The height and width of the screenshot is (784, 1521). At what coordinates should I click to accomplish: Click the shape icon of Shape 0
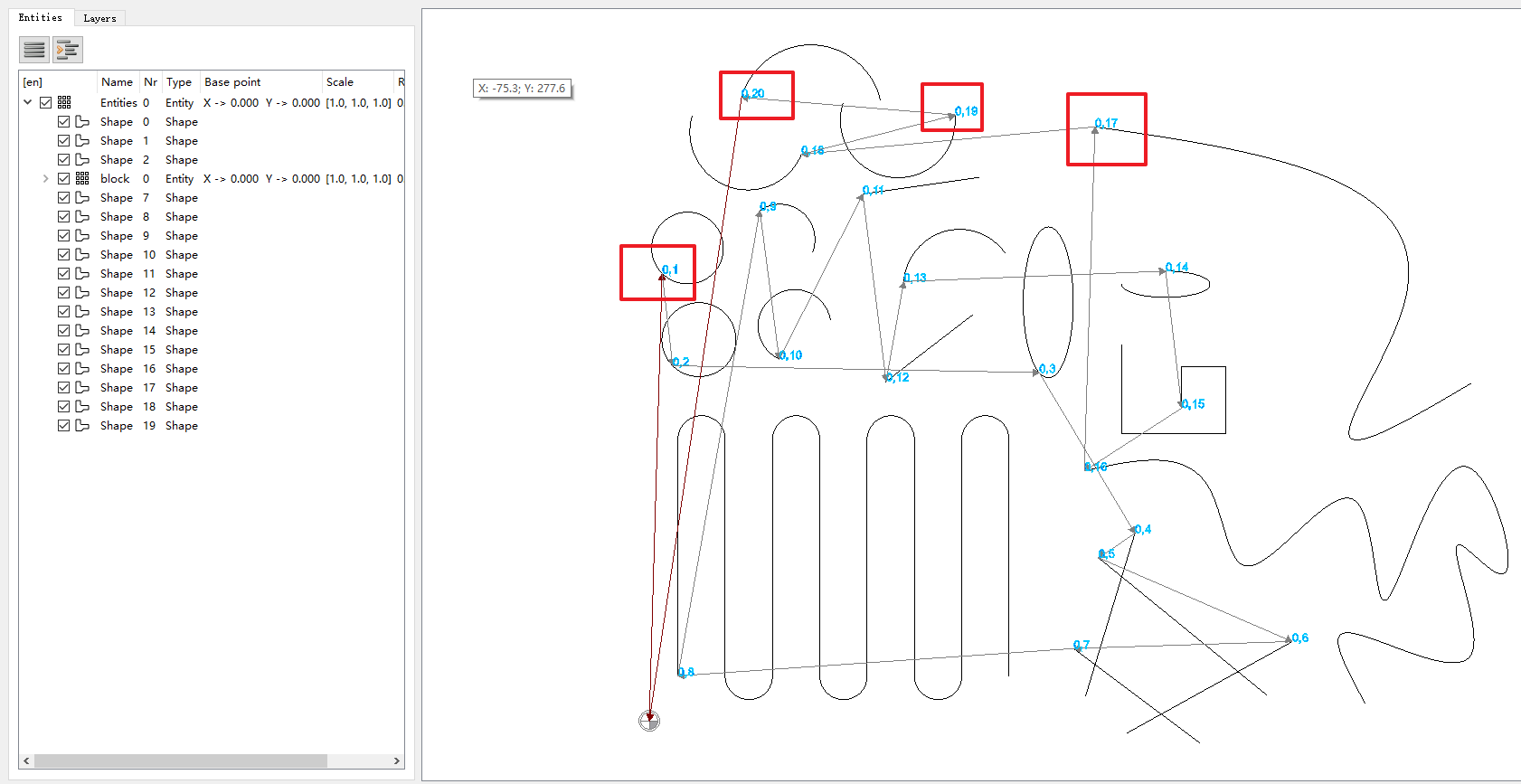[82, 122]
